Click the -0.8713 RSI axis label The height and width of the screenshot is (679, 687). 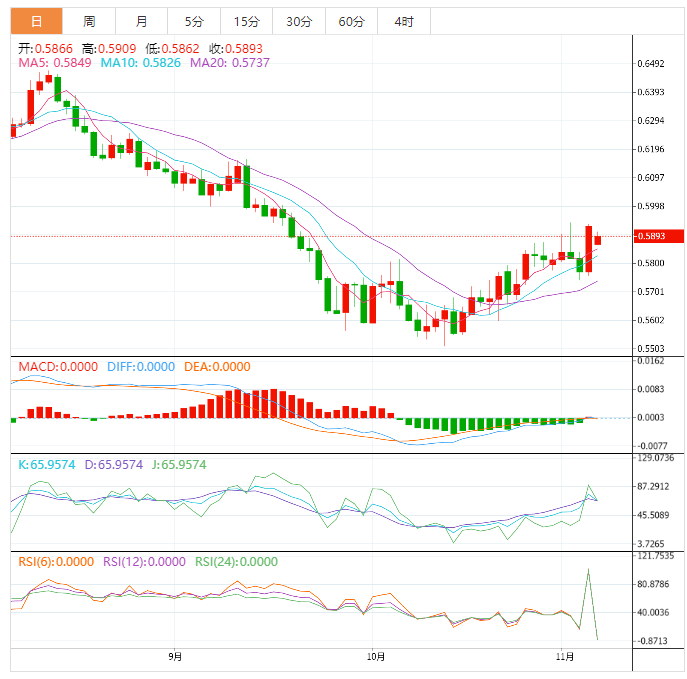[652, 641]
